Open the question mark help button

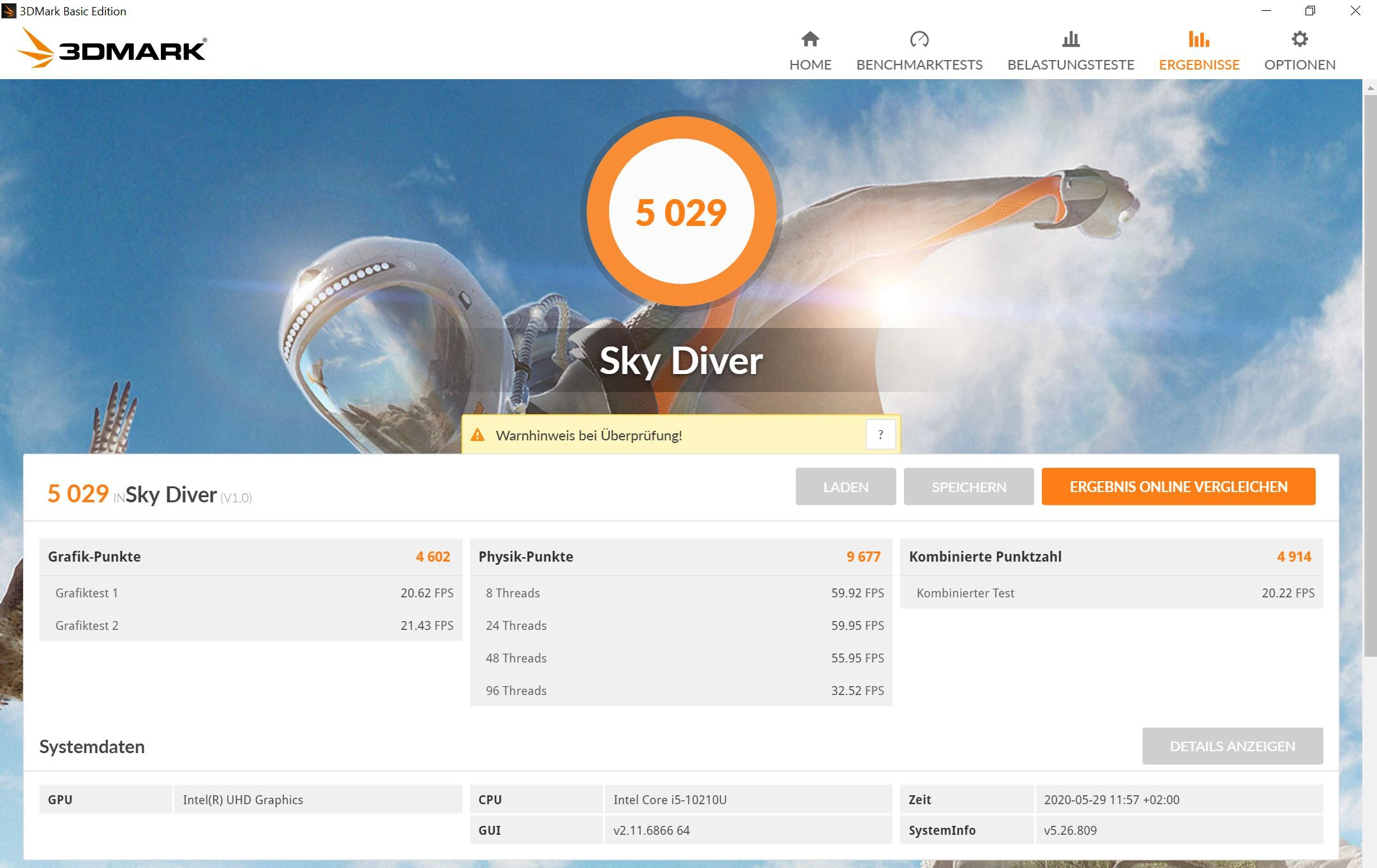880,435
